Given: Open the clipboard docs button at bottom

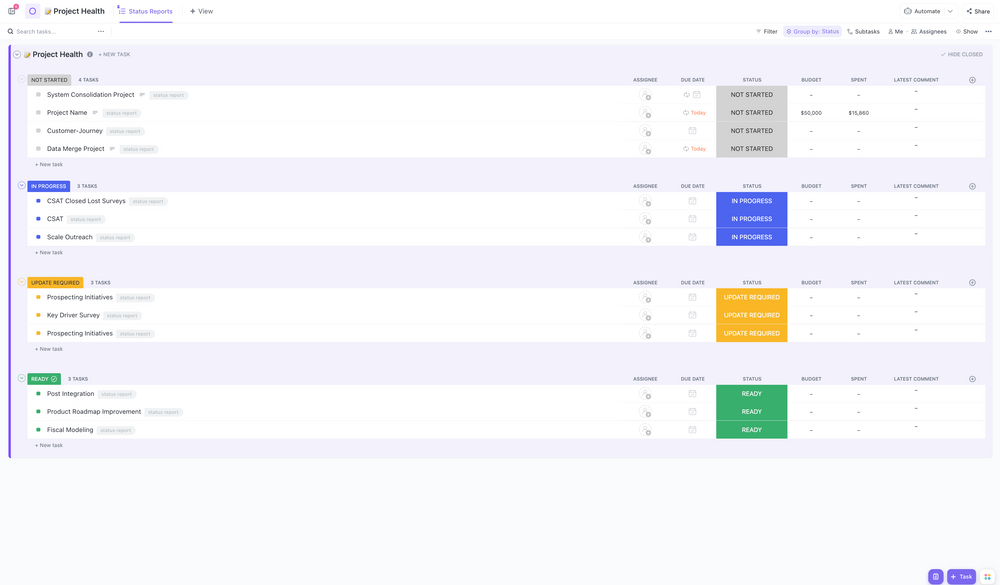Looking at the screenshot, I should coord(935,577).
